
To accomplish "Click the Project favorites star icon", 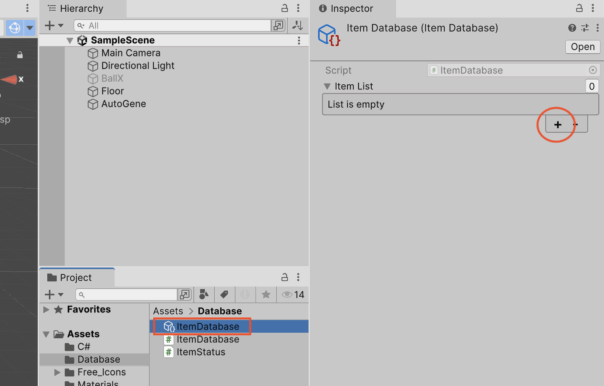I will [x=266, y=295].
